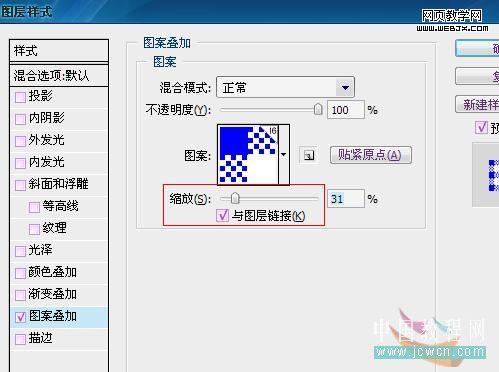Enable the 描边 stroke checkbox
Screen dimensions: 499x372
[20, 339]
